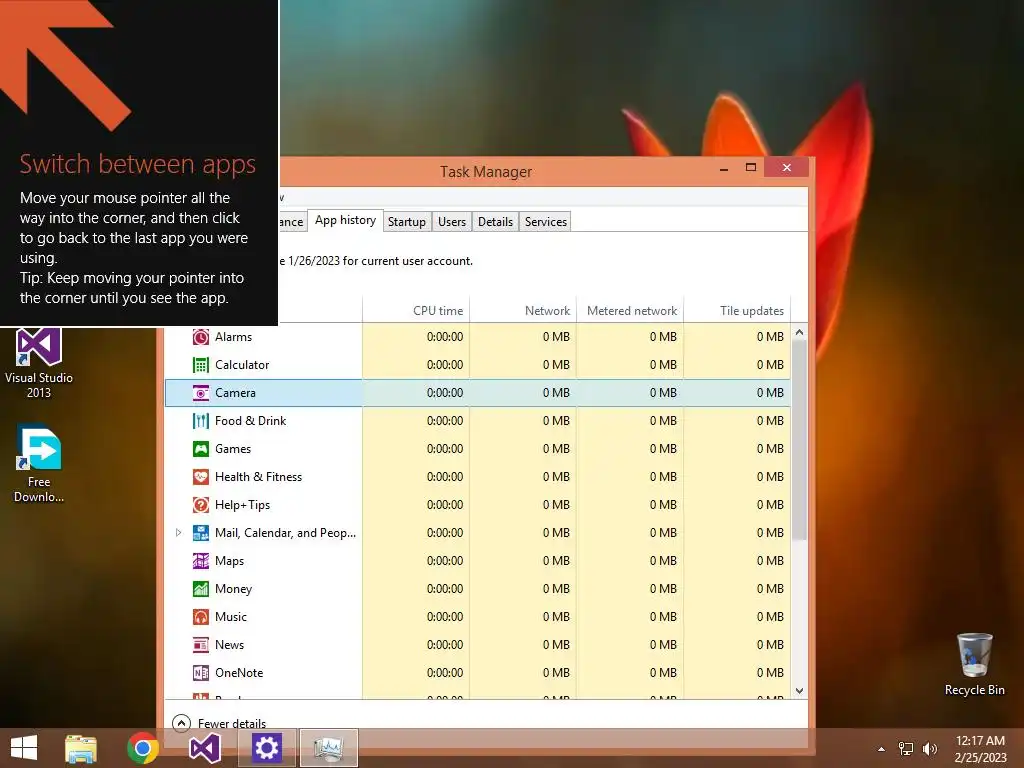This screenshot has height=768, width=1024.
Task: Click the Mail, Calendar, and People icon
Action: [x=200, y=533]
